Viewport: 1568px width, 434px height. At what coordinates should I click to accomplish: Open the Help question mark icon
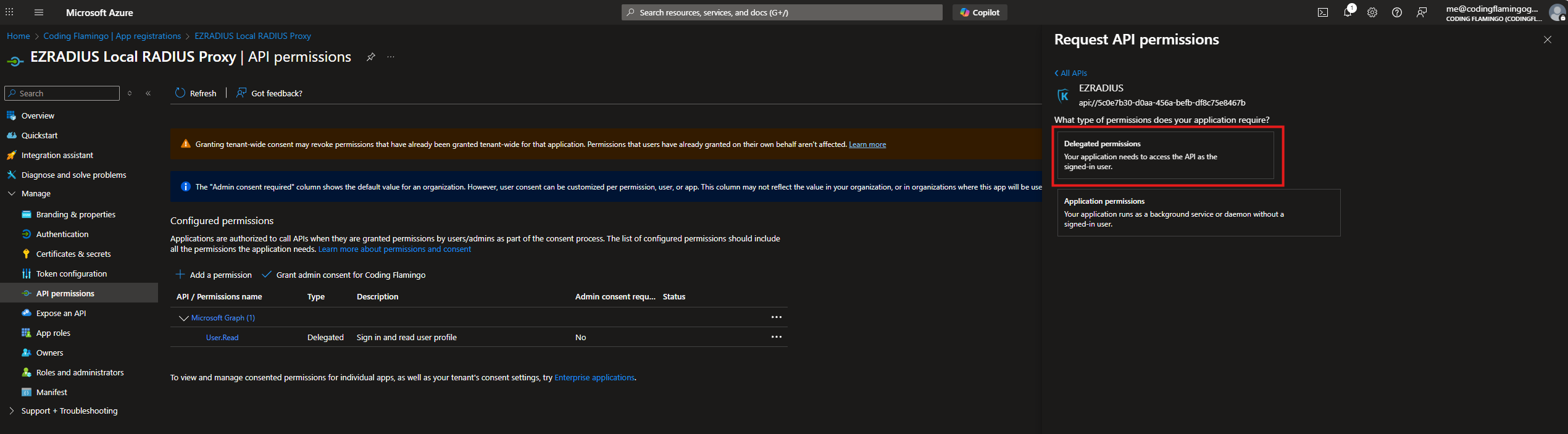pos(1396,12)
